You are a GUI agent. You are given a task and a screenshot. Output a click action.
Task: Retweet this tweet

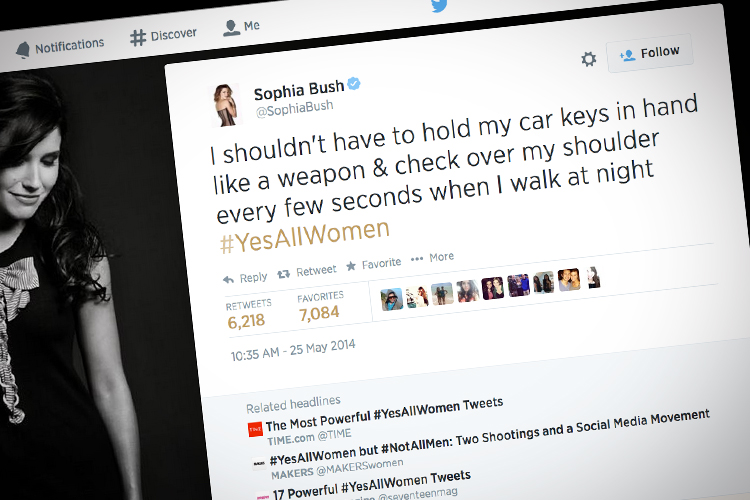[307, 272]
